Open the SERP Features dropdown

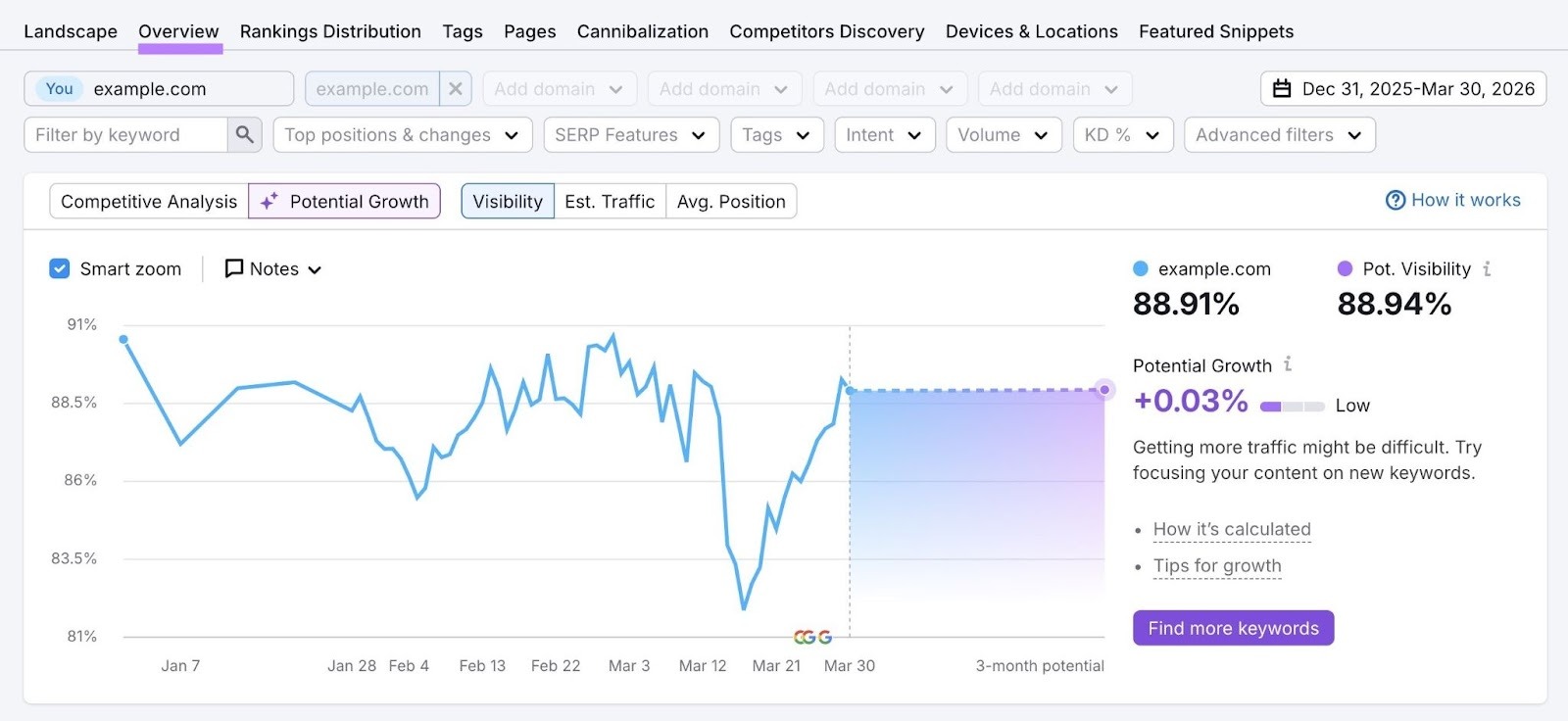click(630, 134)
